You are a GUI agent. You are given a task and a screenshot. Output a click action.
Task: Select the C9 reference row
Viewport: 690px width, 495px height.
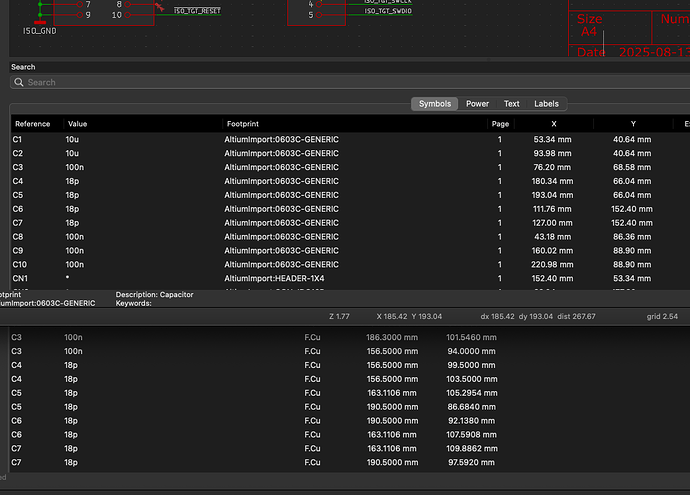pos(350,251)
